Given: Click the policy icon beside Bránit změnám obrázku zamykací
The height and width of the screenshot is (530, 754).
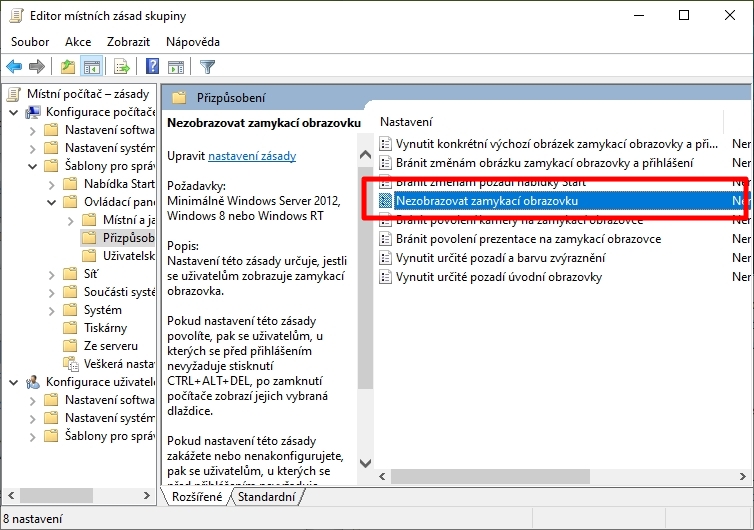Looking at the screenshot, I should tap(385, 163).
